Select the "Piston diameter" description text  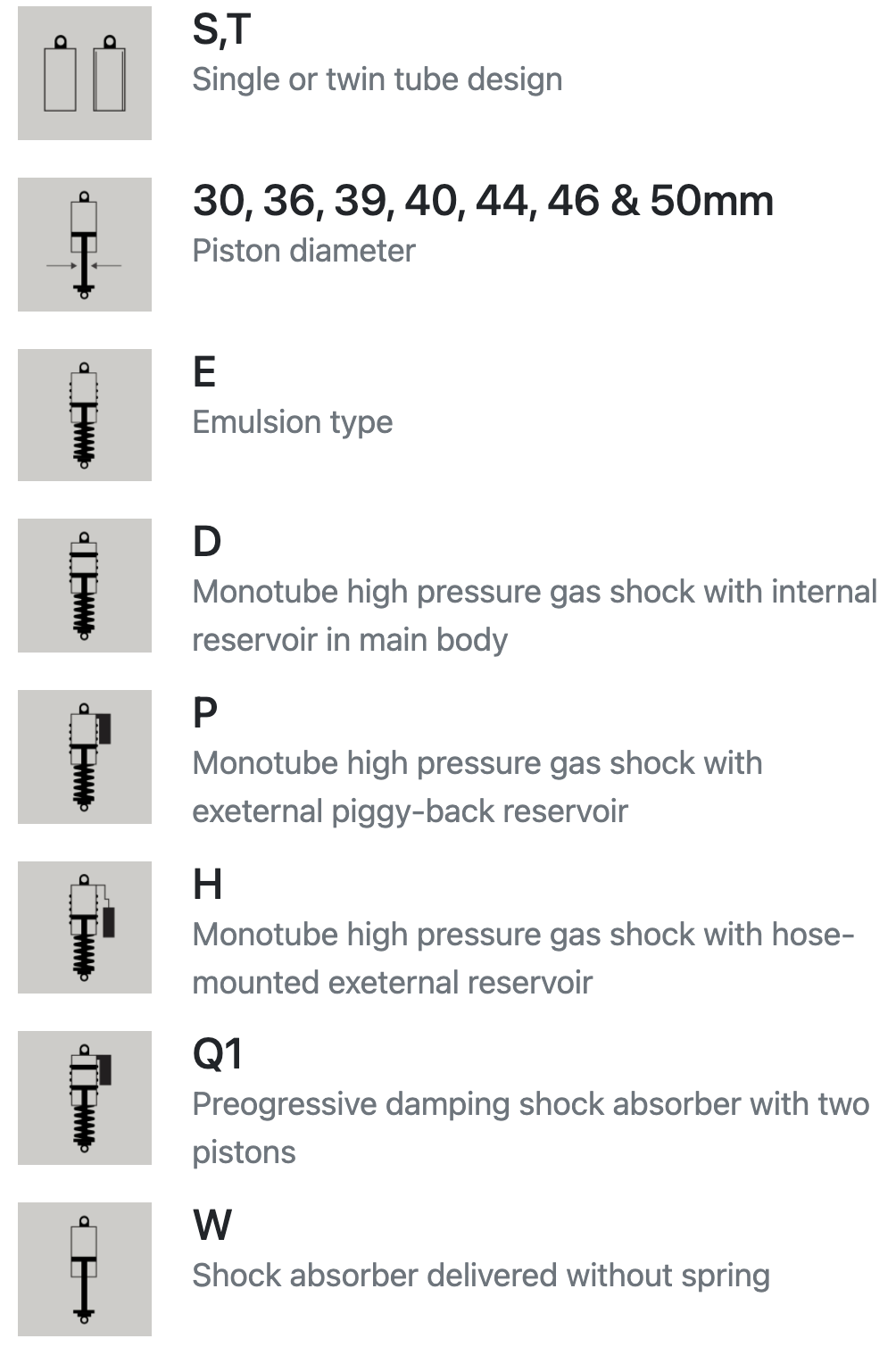[304, 251]
